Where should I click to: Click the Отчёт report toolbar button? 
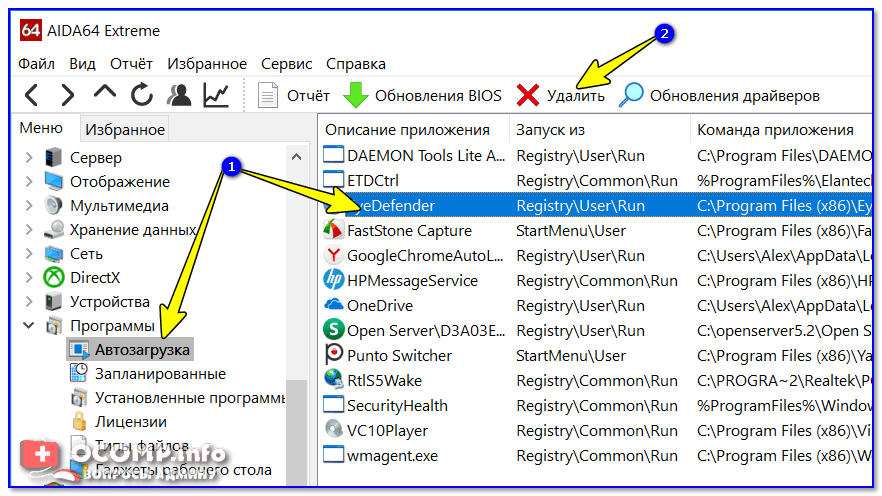click(294, 95)
